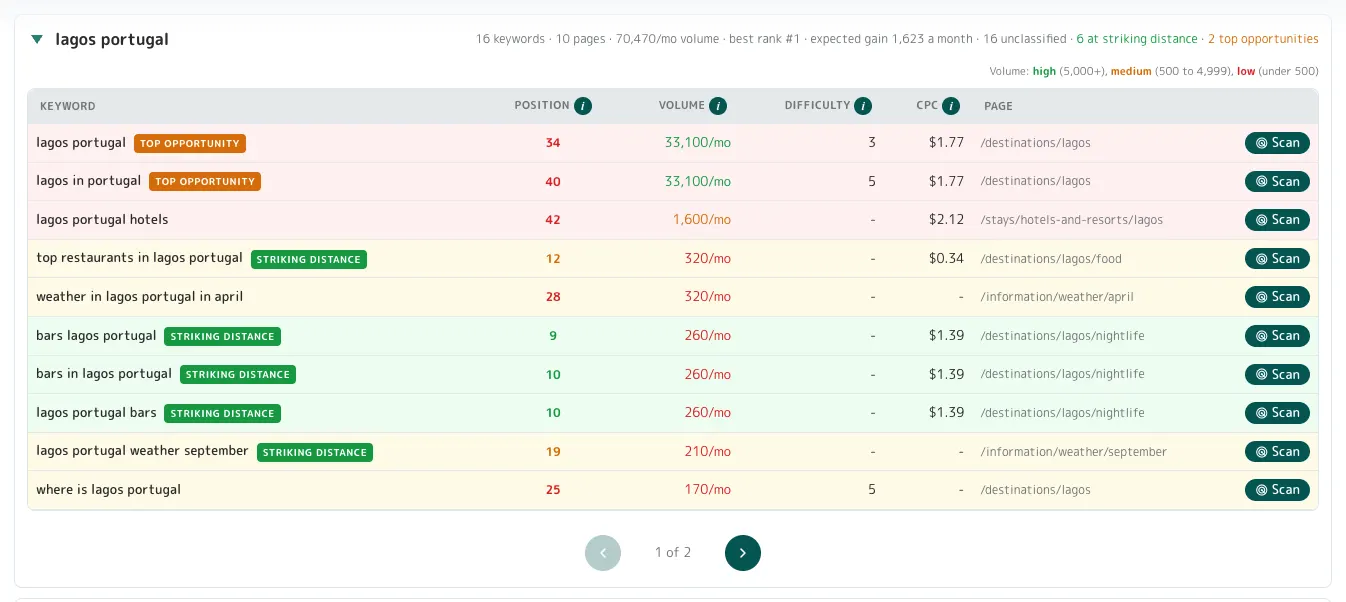Click '6 at striking distance' filter text
The image size is (1346, 602).
[1137, 39]
